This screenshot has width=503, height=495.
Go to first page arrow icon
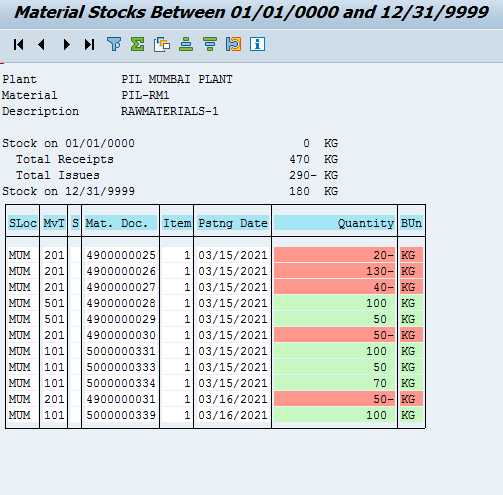19,44
